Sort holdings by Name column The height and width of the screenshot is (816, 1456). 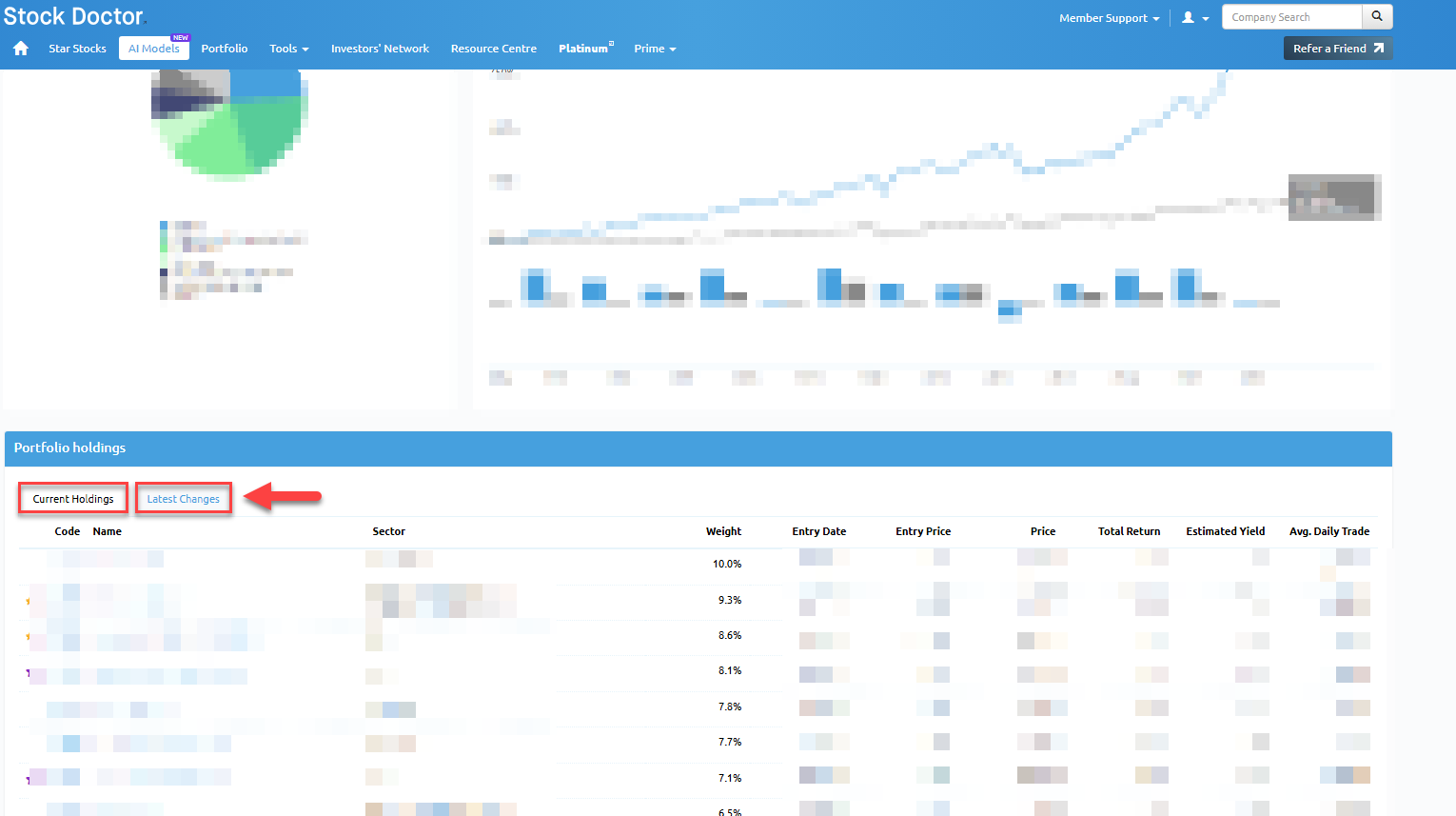coord(108,531)
